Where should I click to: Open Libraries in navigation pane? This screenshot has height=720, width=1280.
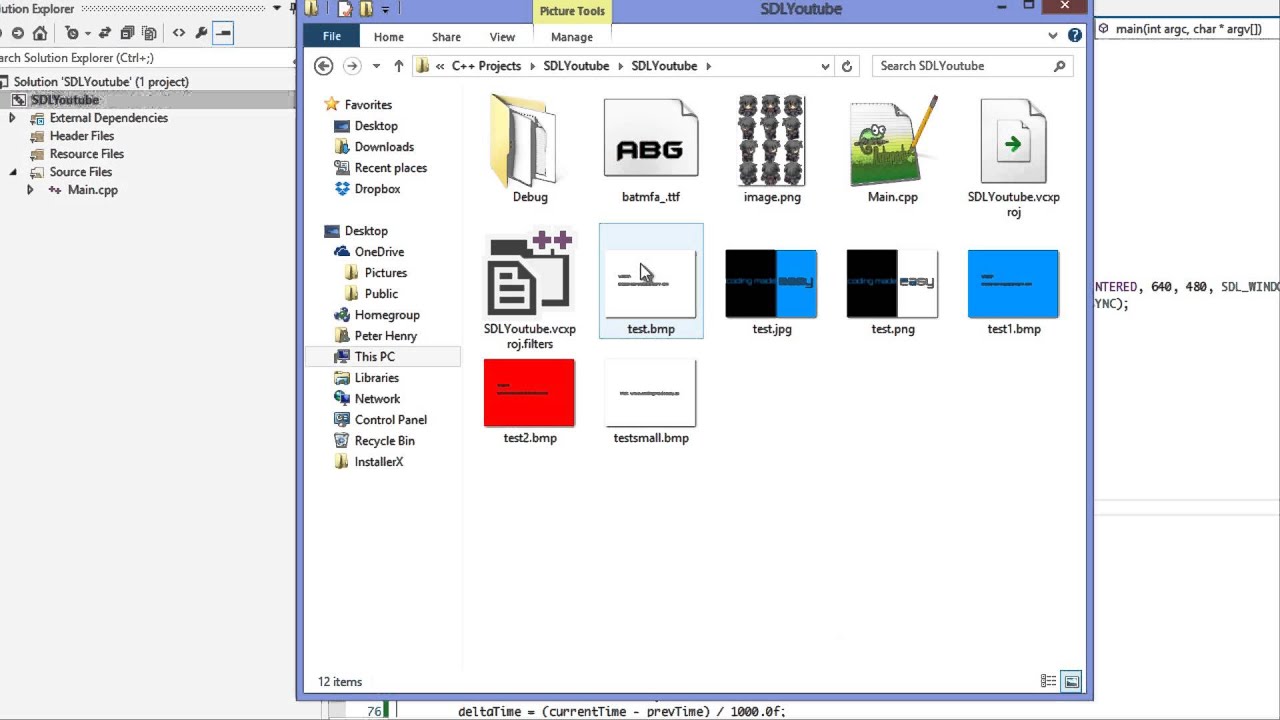click(x=376, y=378)
